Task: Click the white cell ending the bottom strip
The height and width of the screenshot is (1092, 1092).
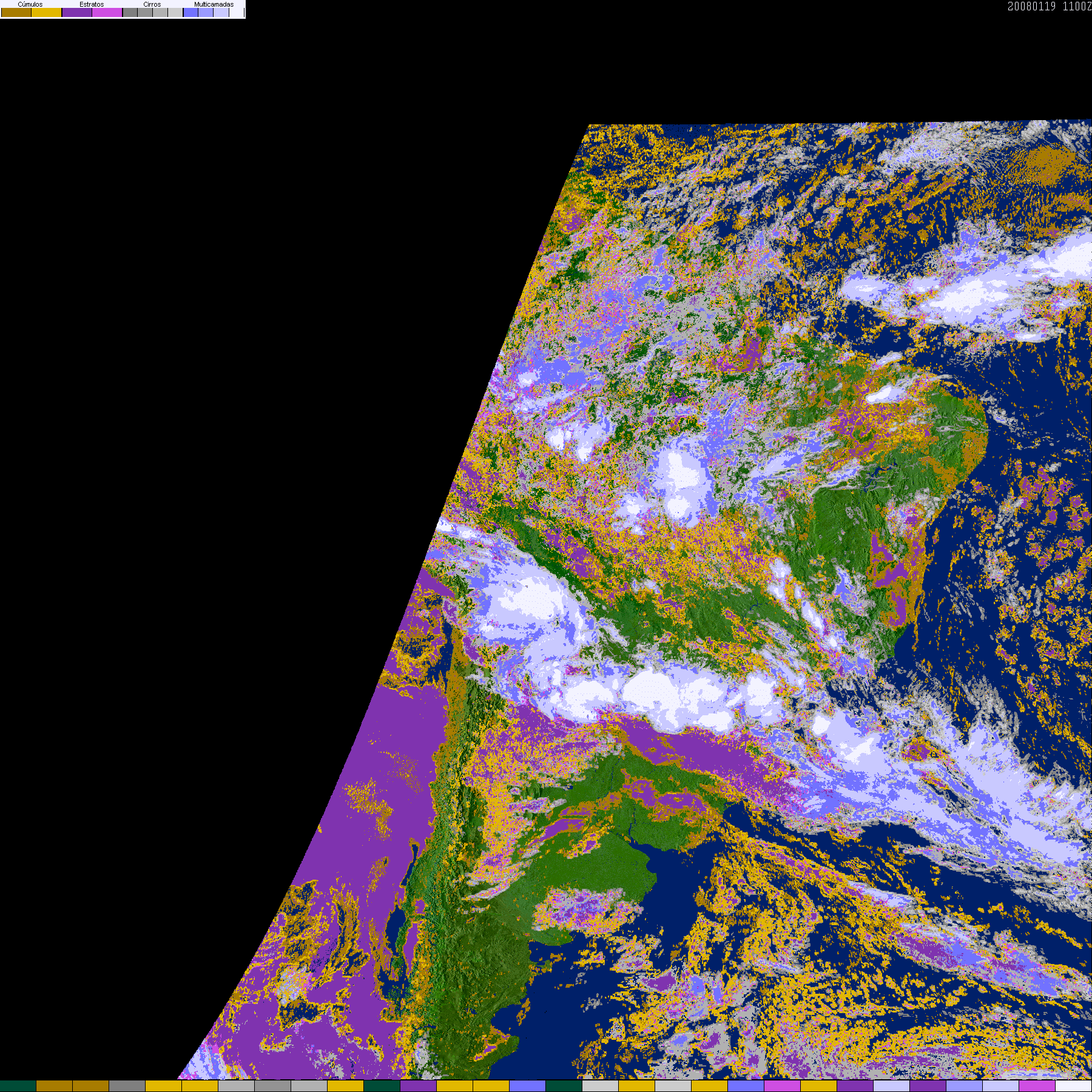Action: point(1073,1086)
